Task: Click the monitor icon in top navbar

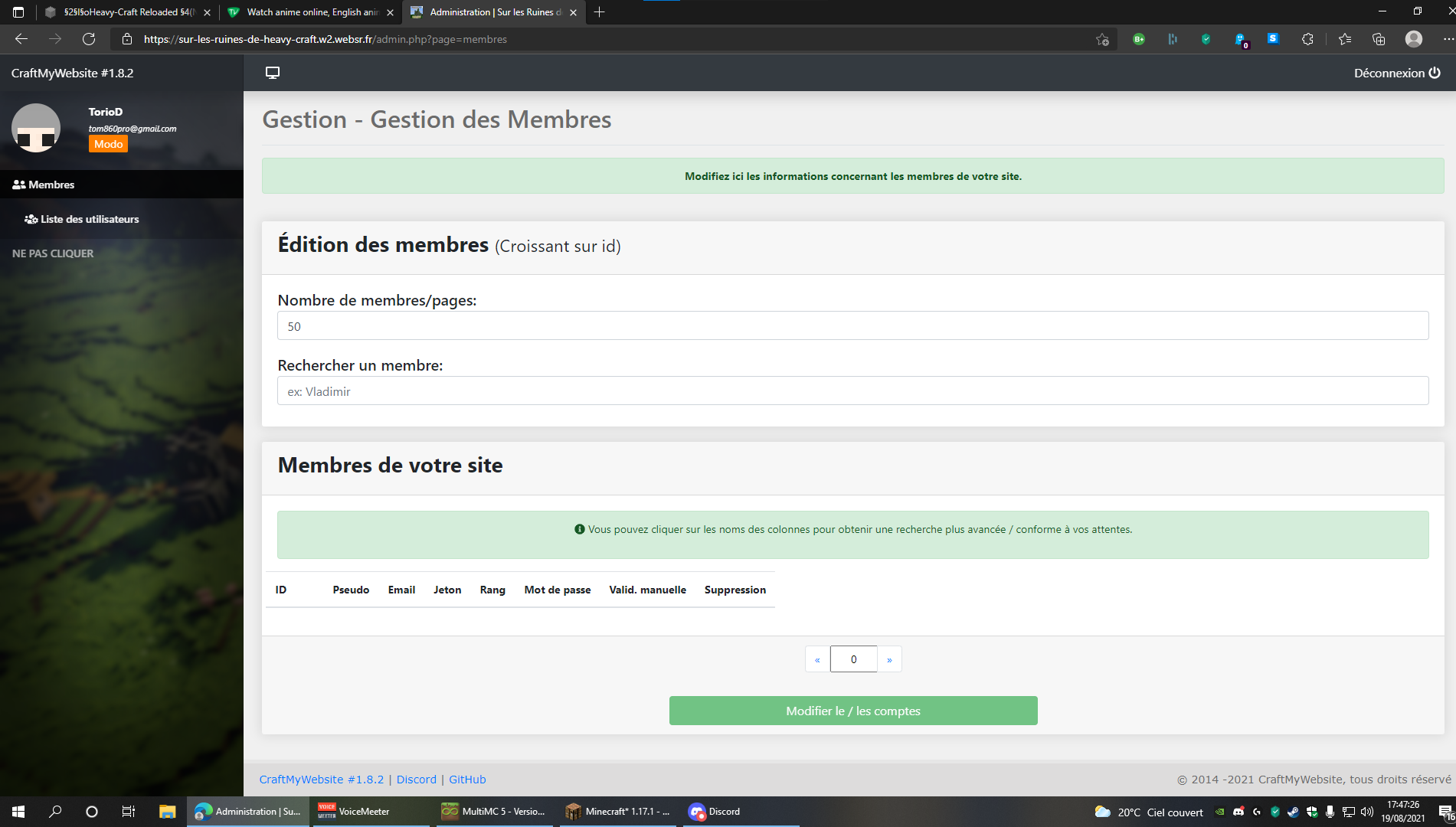Action: 272,73
